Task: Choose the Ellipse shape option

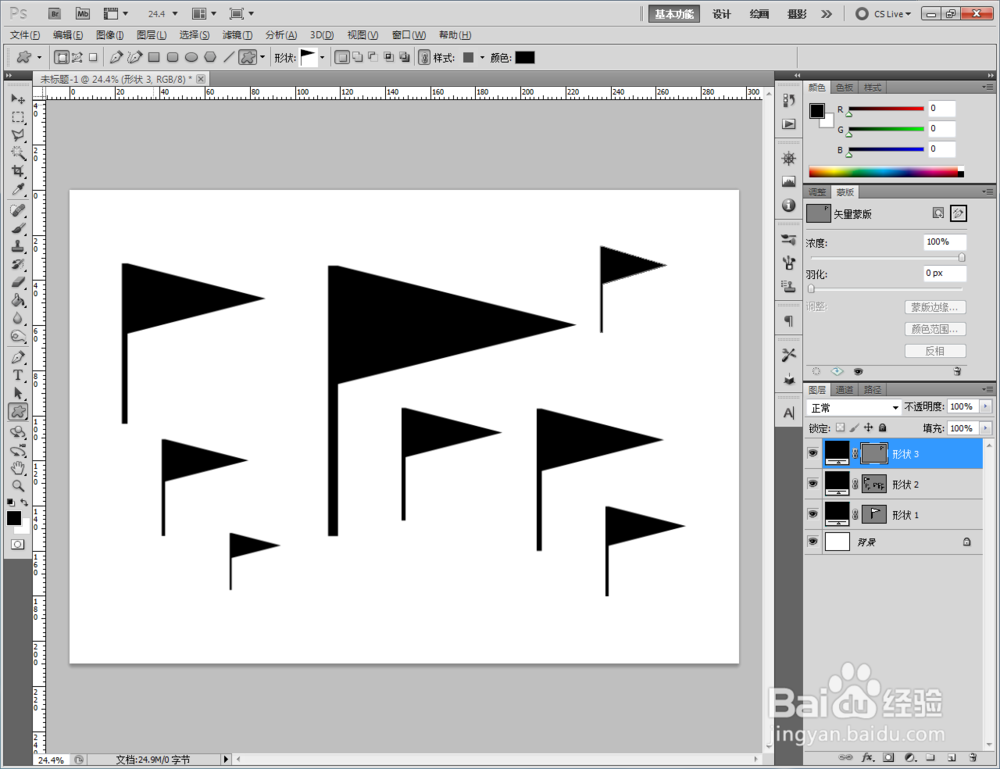Action: (x=191, y=57)
